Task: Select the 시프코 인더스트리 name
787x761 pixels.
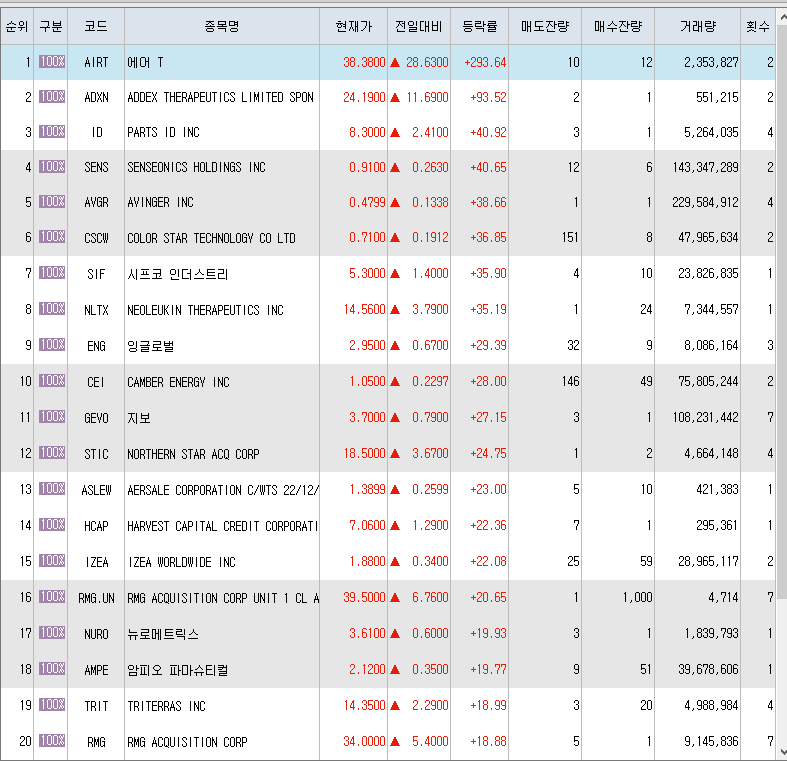Action: click(x=178, y=274)
